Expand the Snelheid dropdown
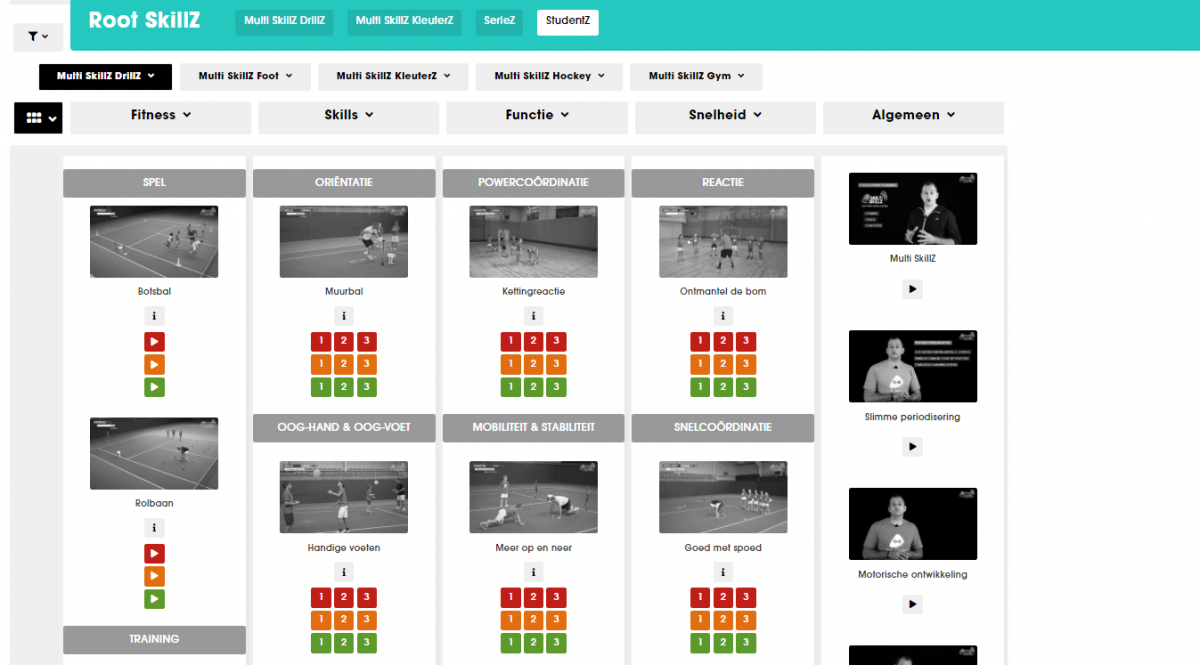 pos(725,116)
